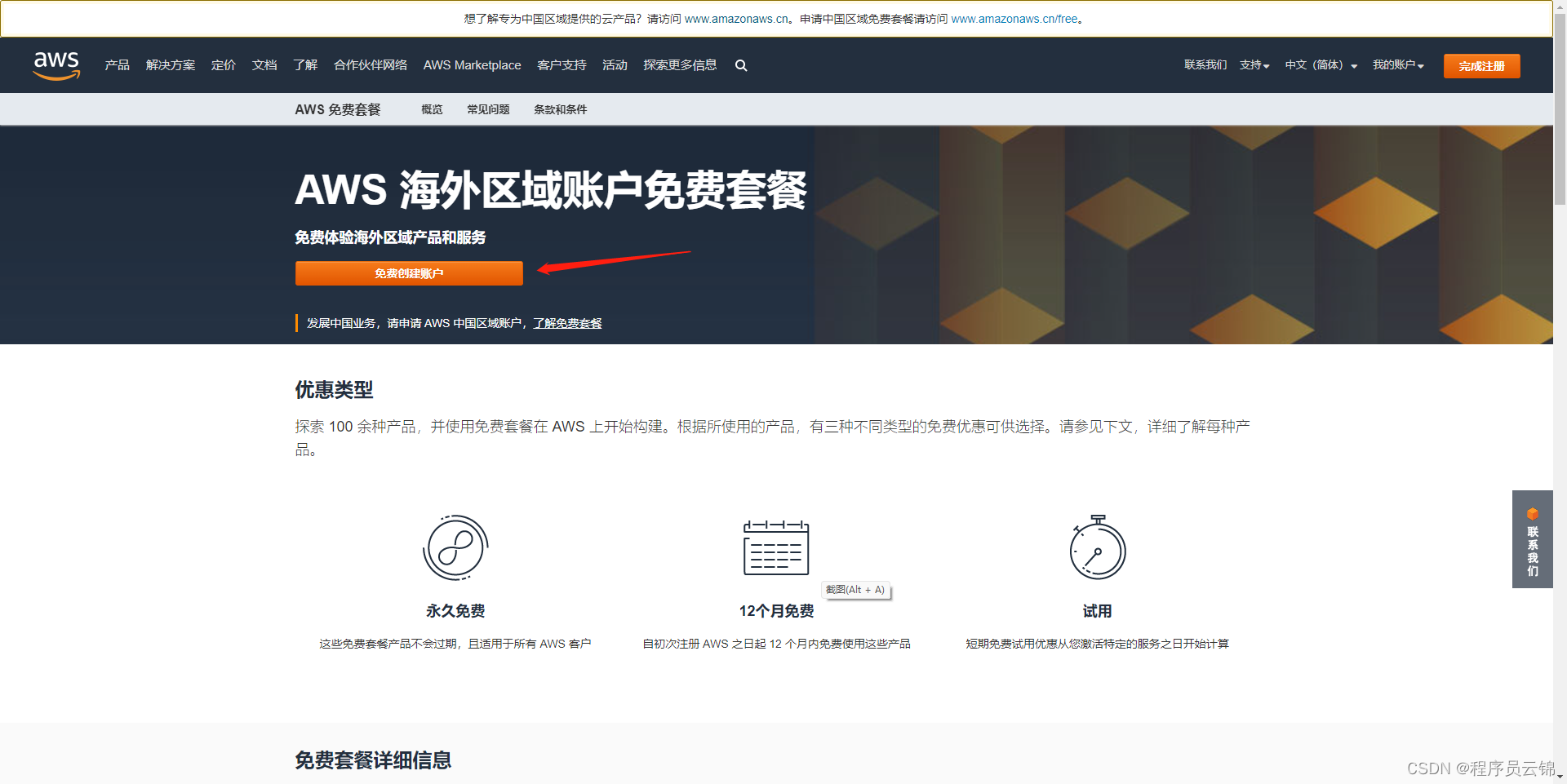Viewport: 1567px width, 784px height.
Task: Click the AWS 免费套餐 subnav title
Action: 337,109
